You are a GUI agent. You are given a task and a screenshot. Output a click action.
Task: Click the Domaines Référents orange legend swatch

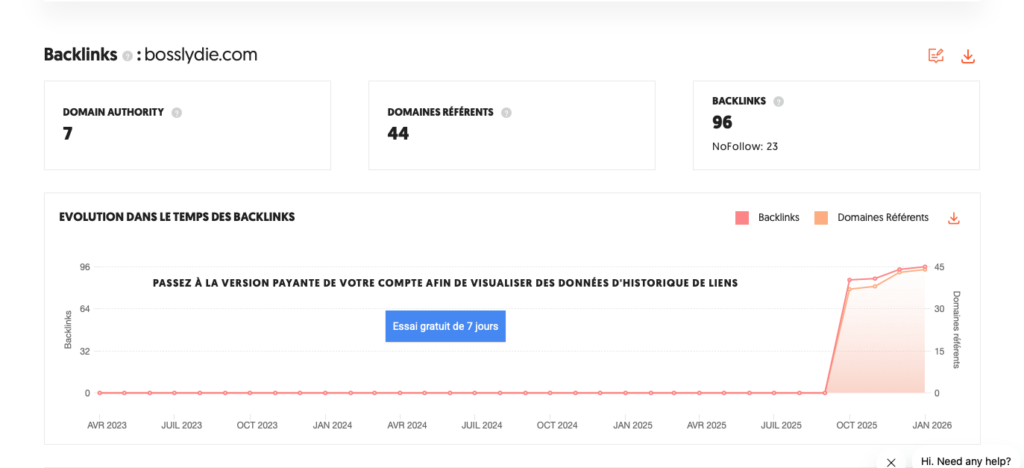[x=821, y=218]
